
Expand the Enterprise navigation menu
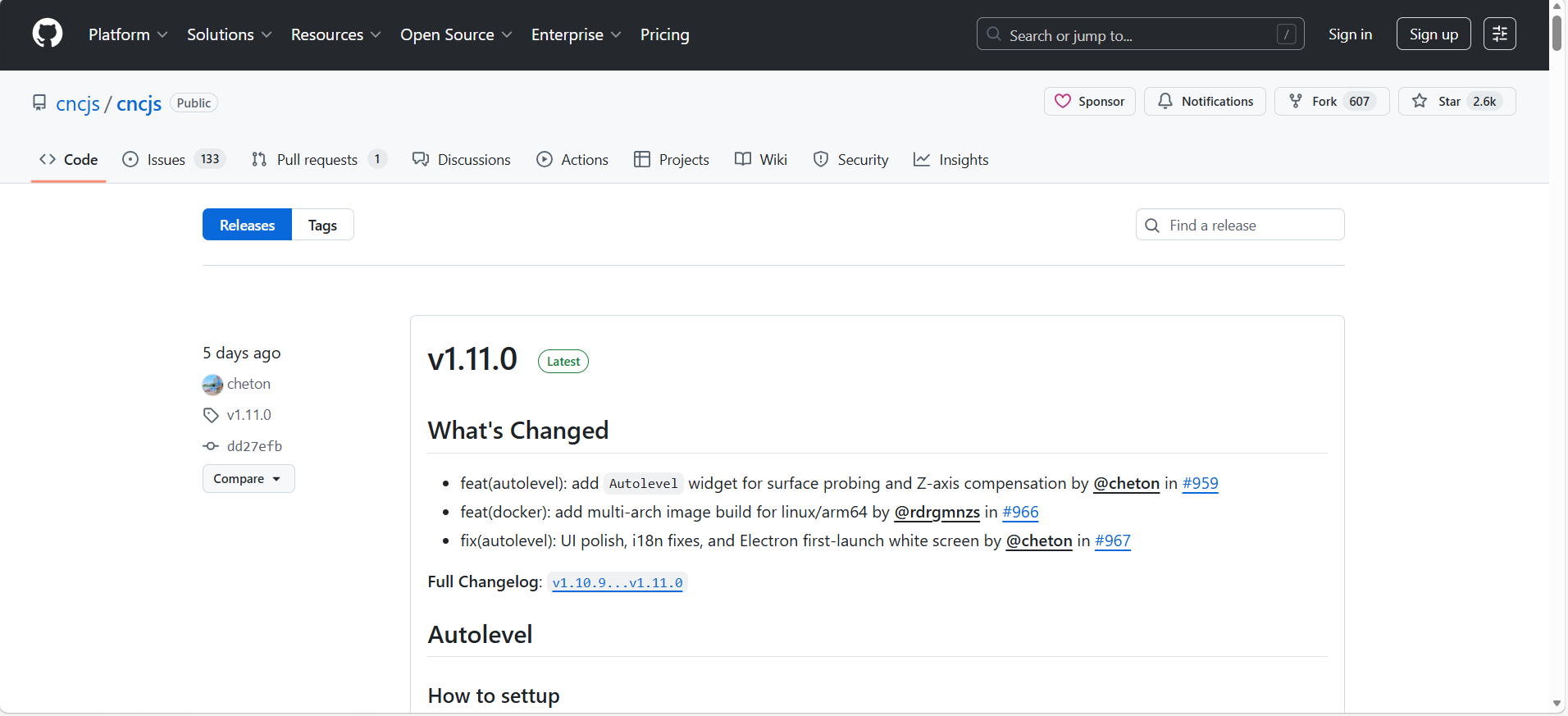[576, 34]
